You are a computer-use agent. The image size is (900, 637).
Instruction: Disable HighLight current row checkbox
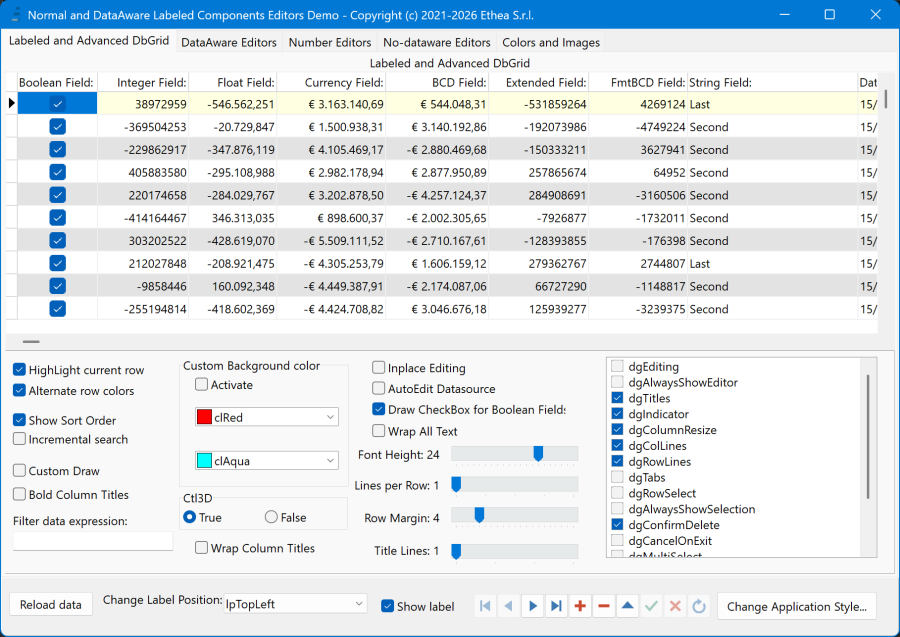click(x=20, y=370)
